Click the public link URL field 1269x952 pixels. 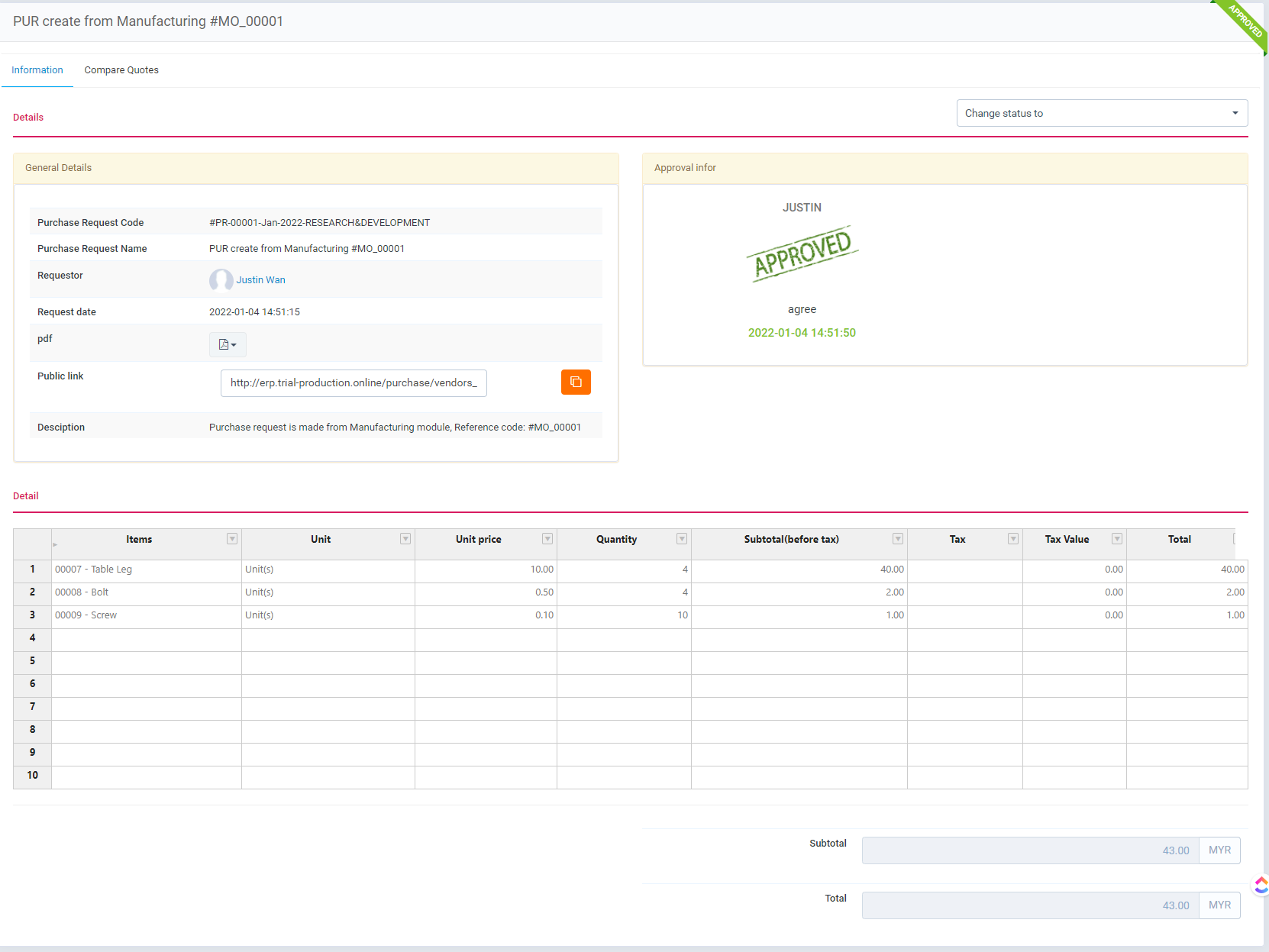353,382
